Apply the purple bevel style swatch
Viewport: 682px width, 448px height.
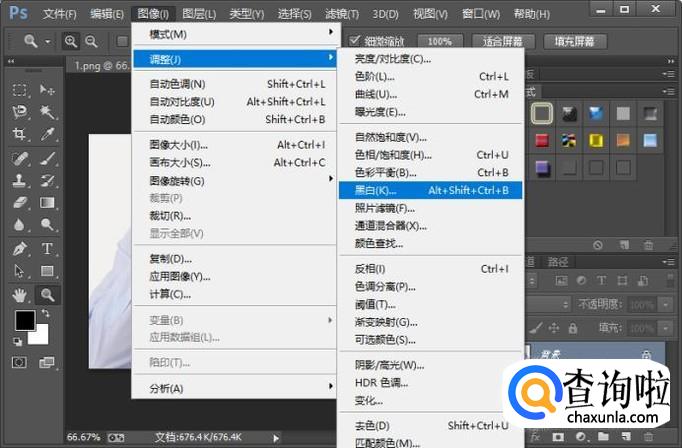tap(542, 167)
